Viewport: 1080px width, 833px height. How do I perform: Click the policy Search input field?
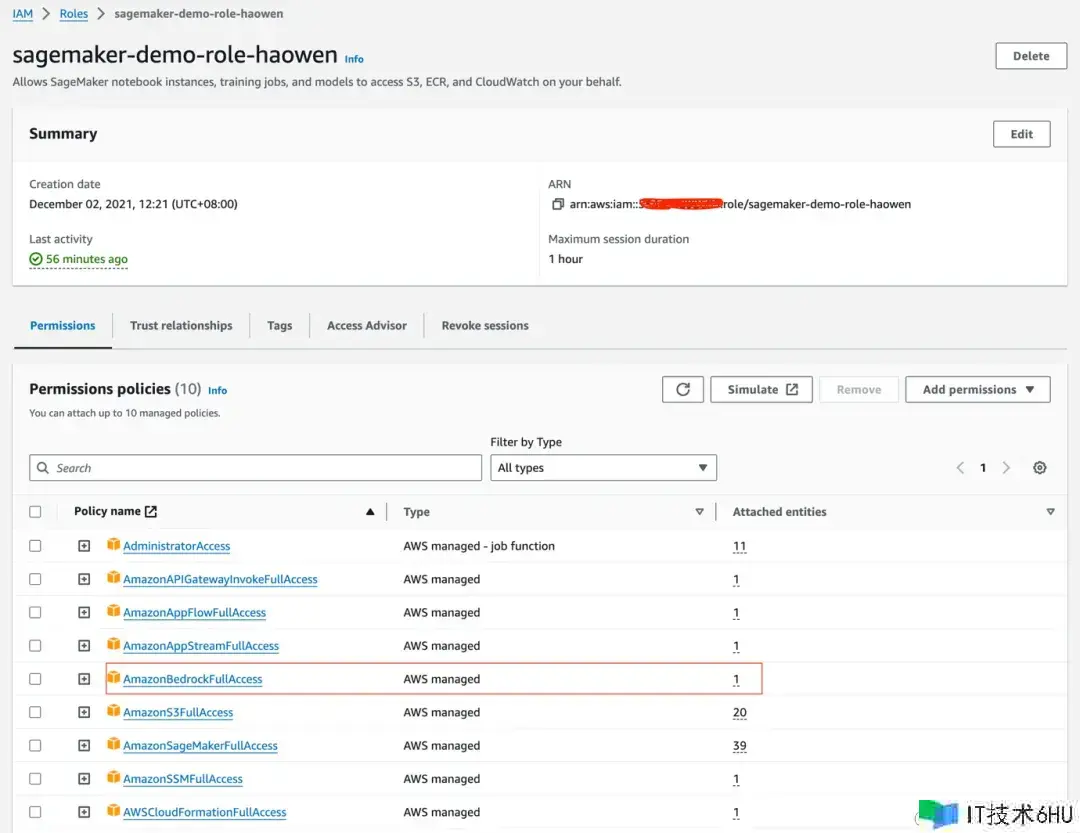point(256,468)
